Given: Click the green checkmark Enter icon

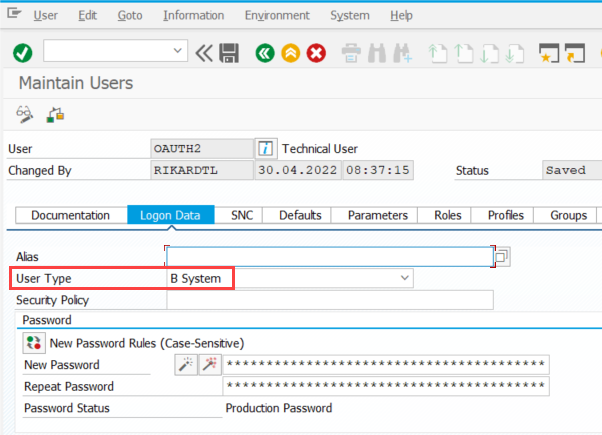Looking at the screenshot, I should (x=22, y=53).
